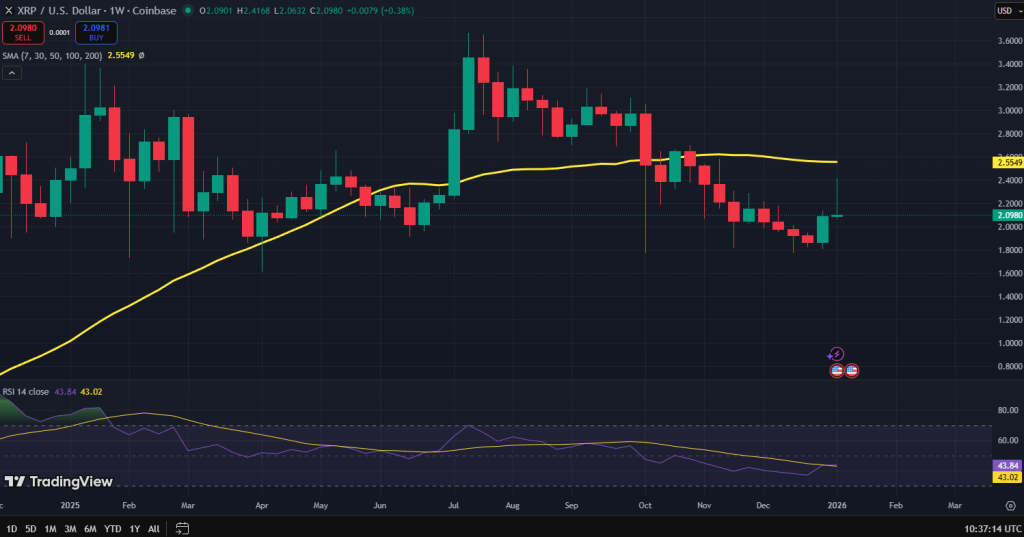Click the RSI 14 close legend label
Screen dimensions: 1024x537
tap(25, 392)
